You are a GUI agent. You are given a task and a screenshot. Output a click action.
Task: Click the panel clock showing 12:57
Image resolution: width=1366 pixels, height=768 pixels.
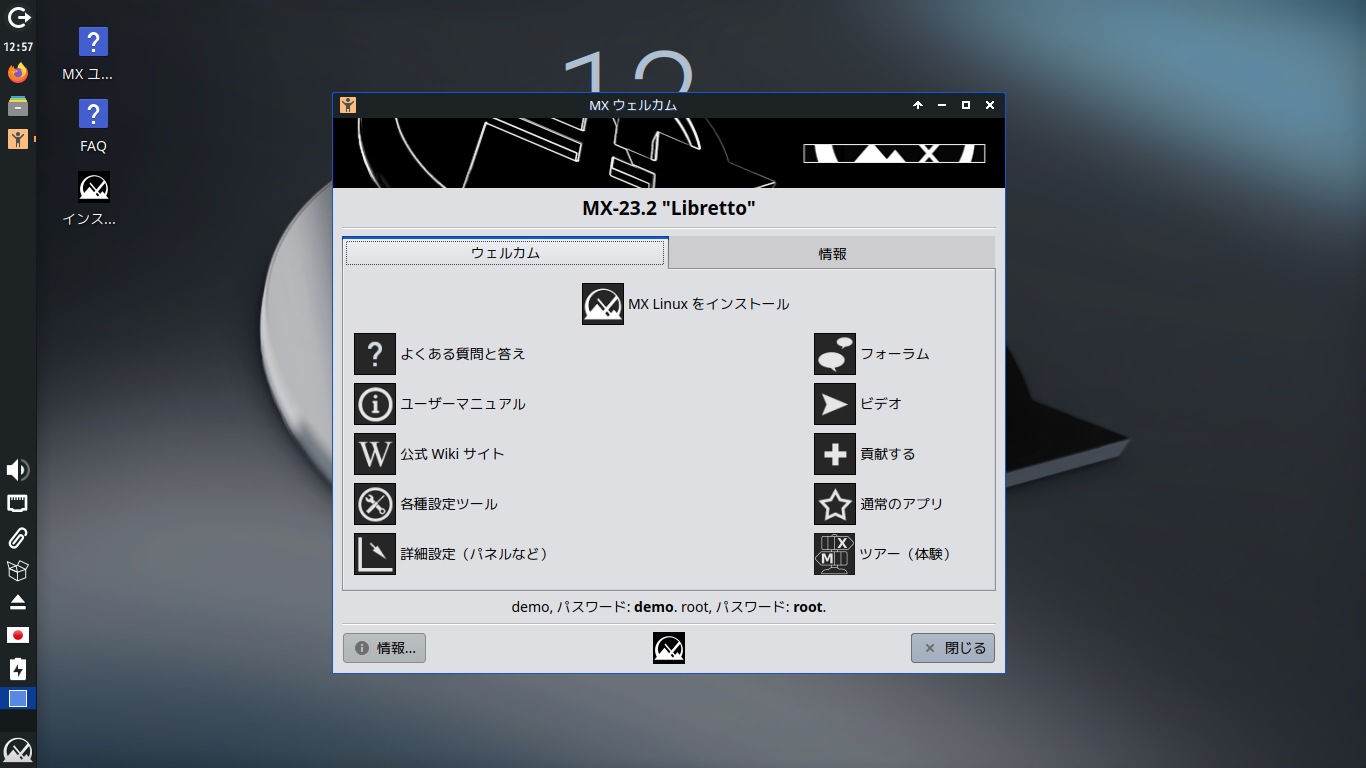pyautogui.click(x=18, y=47)
